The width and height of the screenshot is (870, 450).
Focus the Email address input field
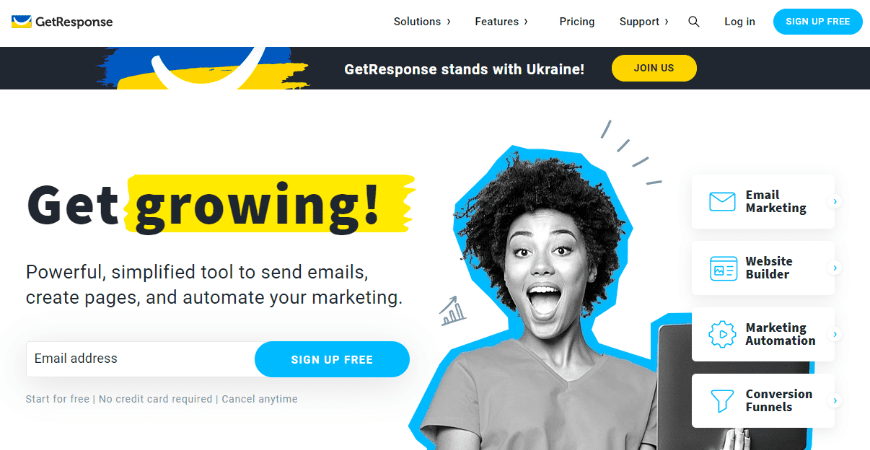tap(141, 359)
